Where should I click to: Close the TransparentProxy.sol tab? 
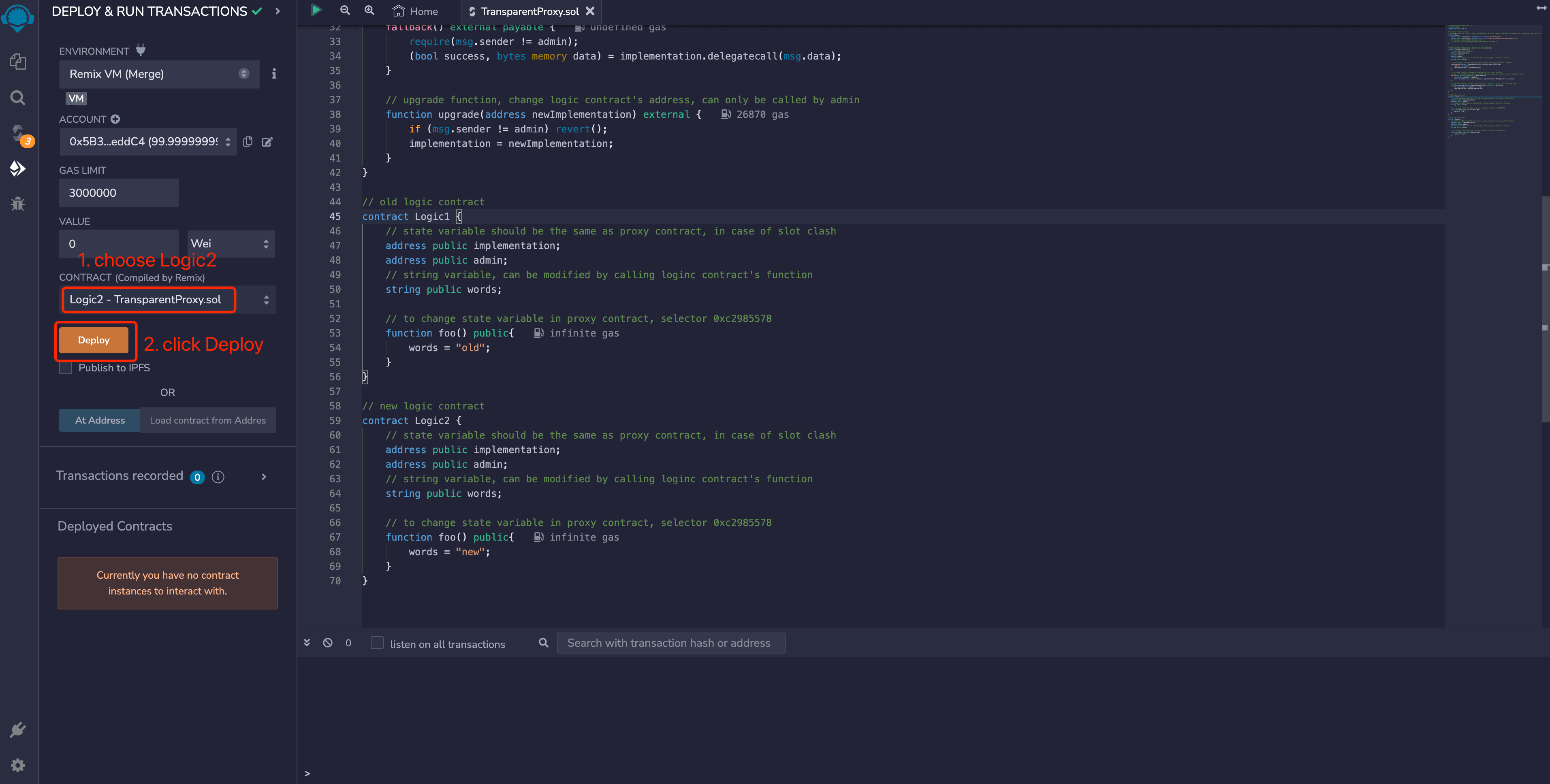[x=590, y=11]
